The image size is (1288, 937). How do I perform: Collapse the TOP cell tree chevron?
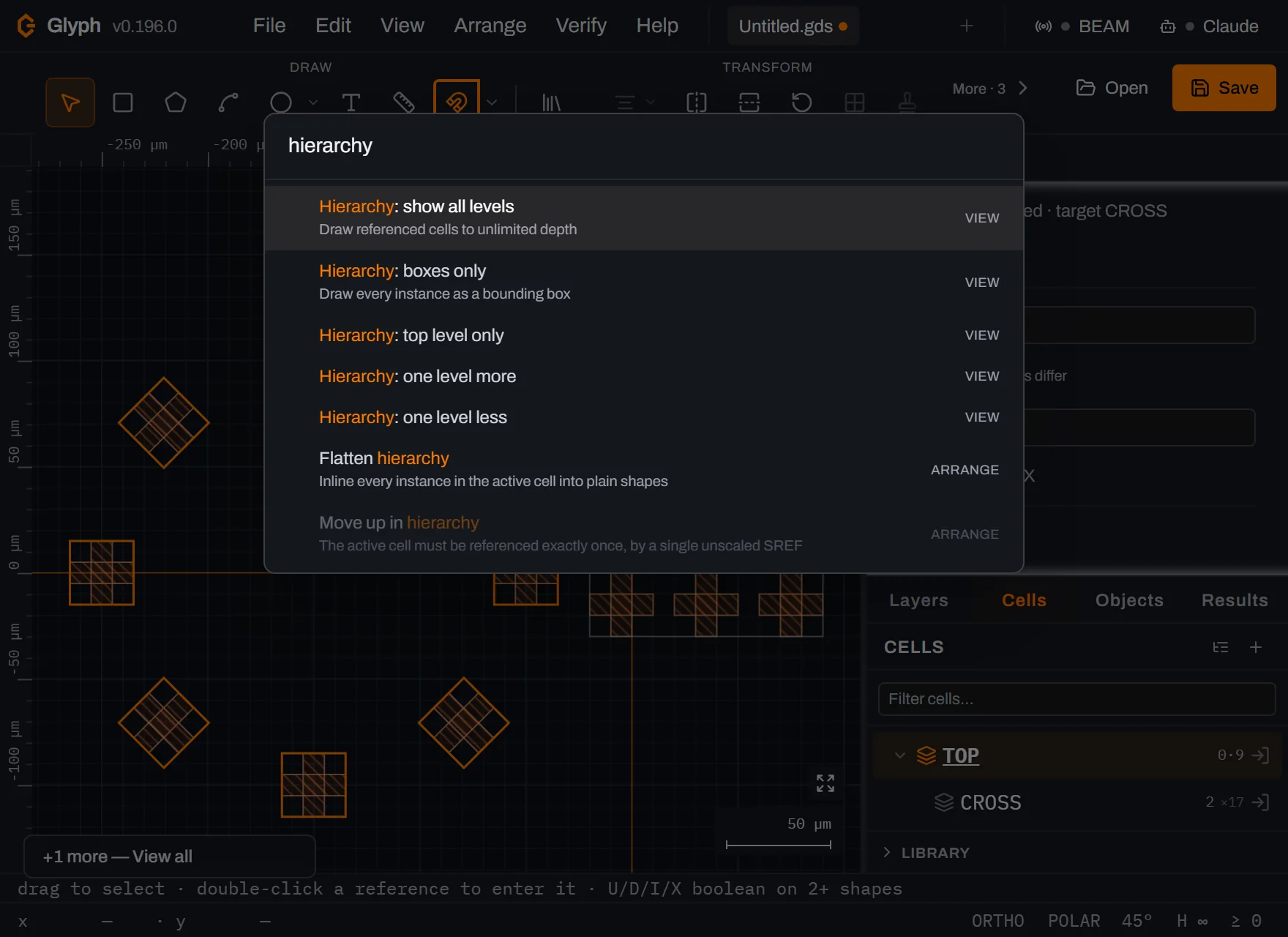900,755
